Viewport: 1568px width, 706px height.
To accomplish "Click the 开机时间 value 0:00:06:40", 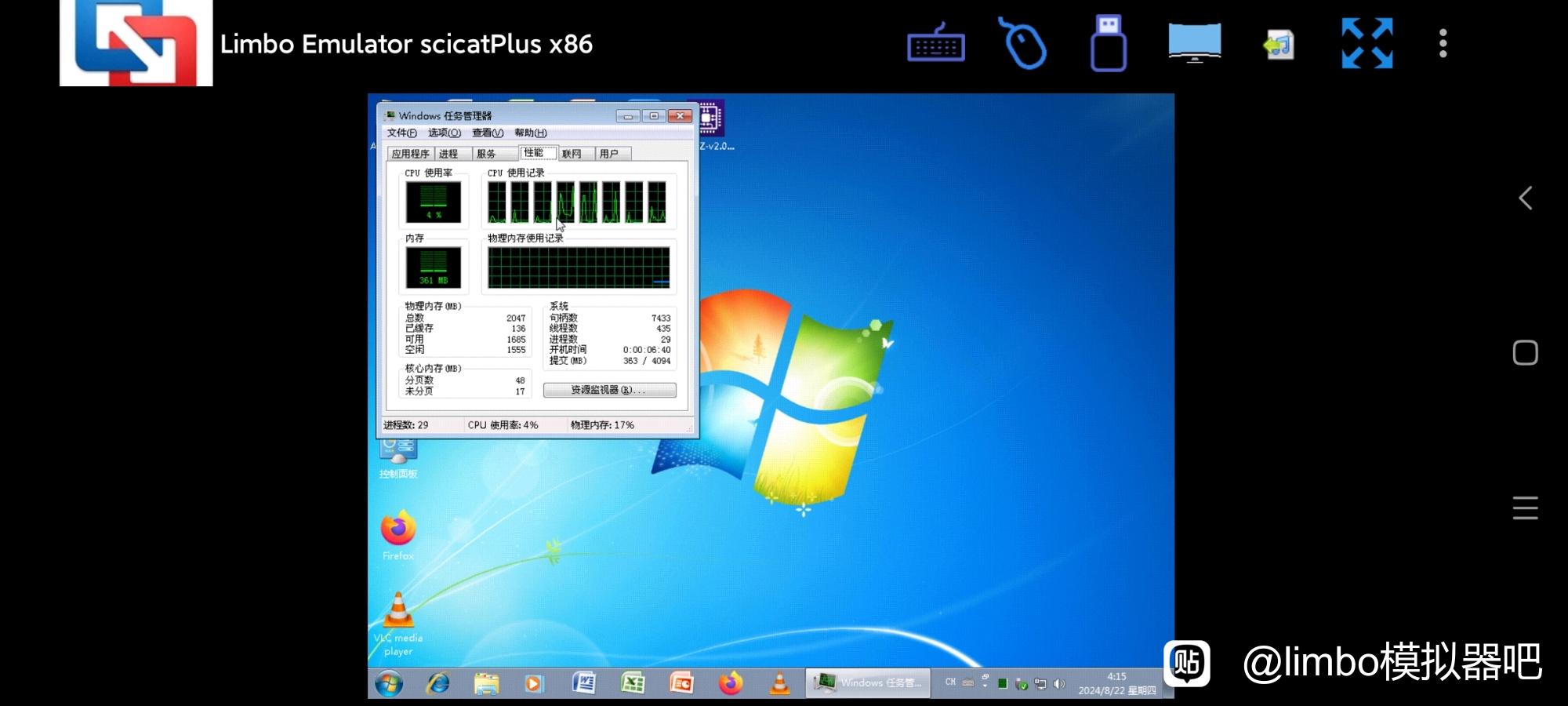I will [647, 350].
